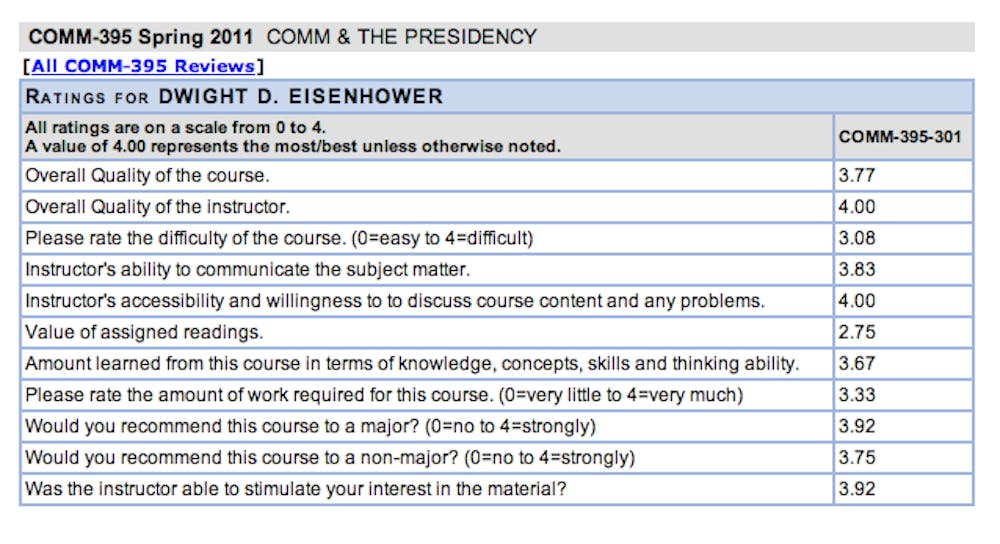Select the COMM-395-301 column header

[900, 137]
